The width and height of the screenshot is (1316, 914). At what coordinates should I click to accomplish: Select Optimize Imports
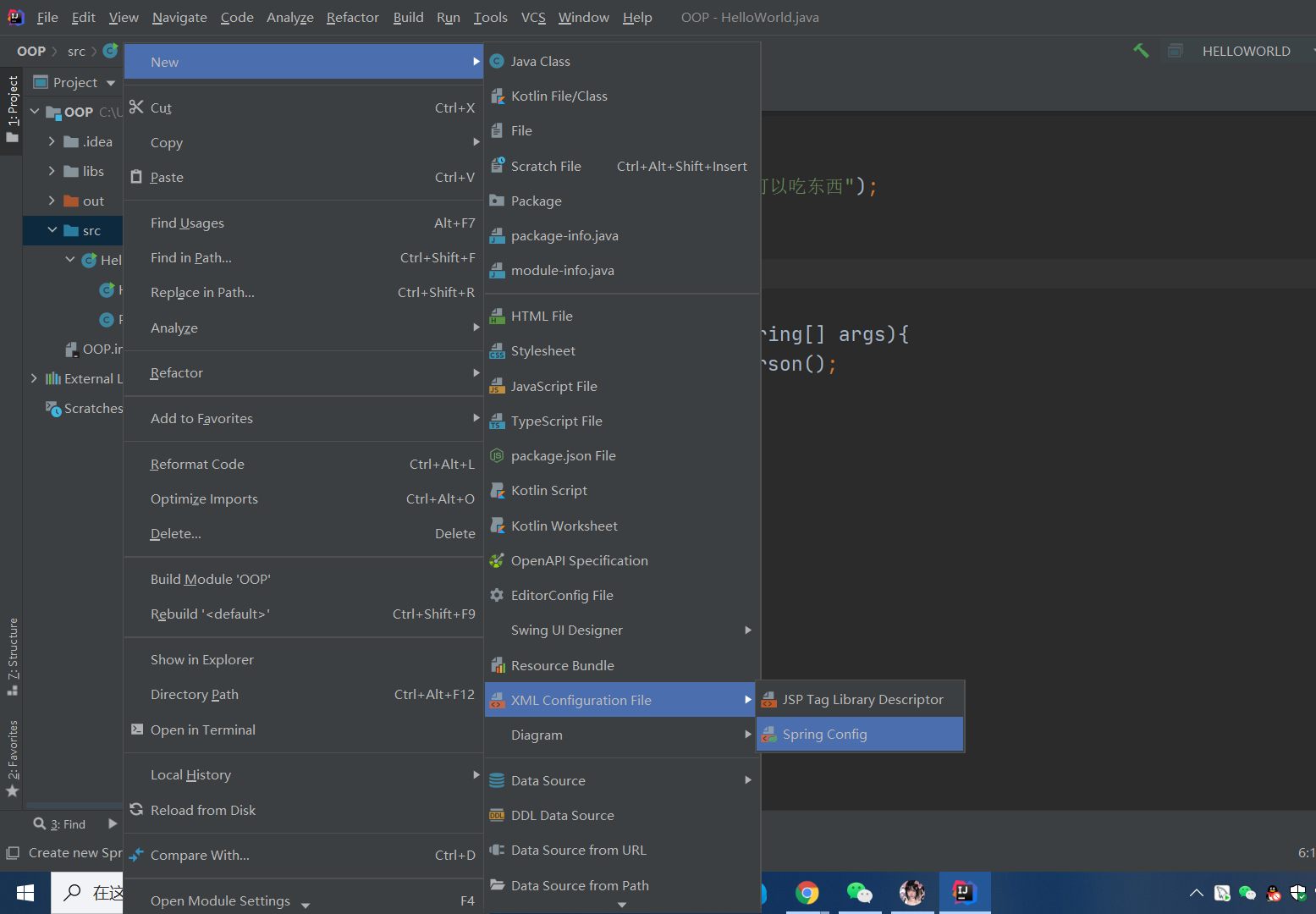coord(304,499)
